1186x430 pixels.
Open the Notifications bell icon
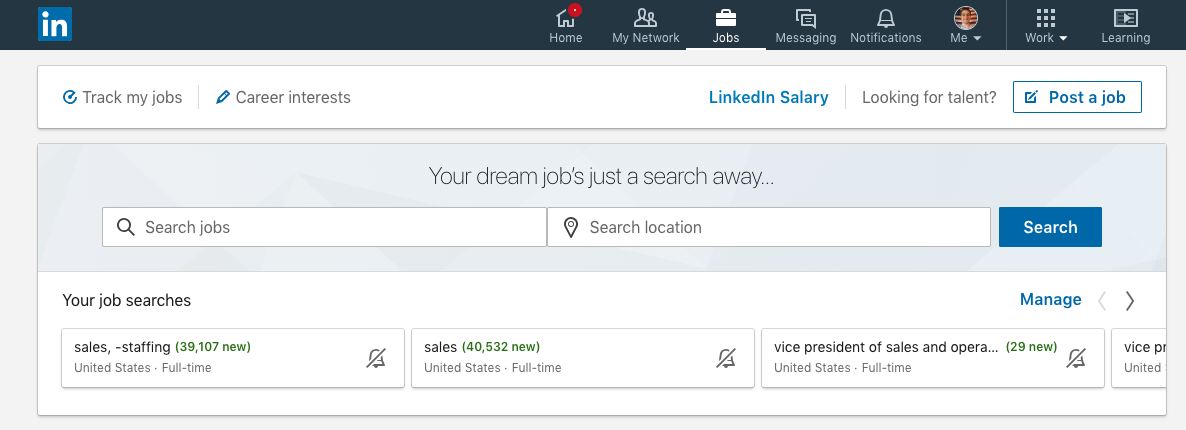tap(886, 18)
